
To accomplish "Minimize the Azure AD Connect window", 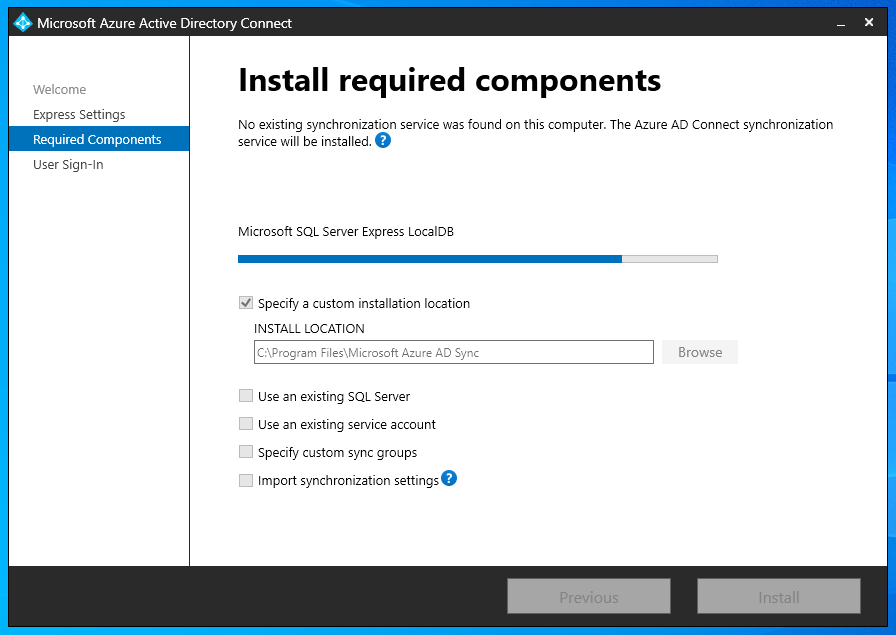I will click(x=841, y=23).
